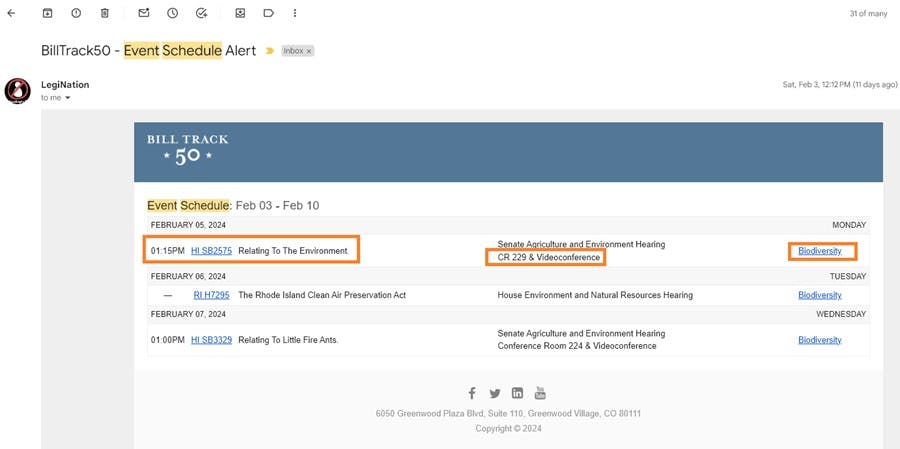Mark email as unread

(x=144, y=13)
